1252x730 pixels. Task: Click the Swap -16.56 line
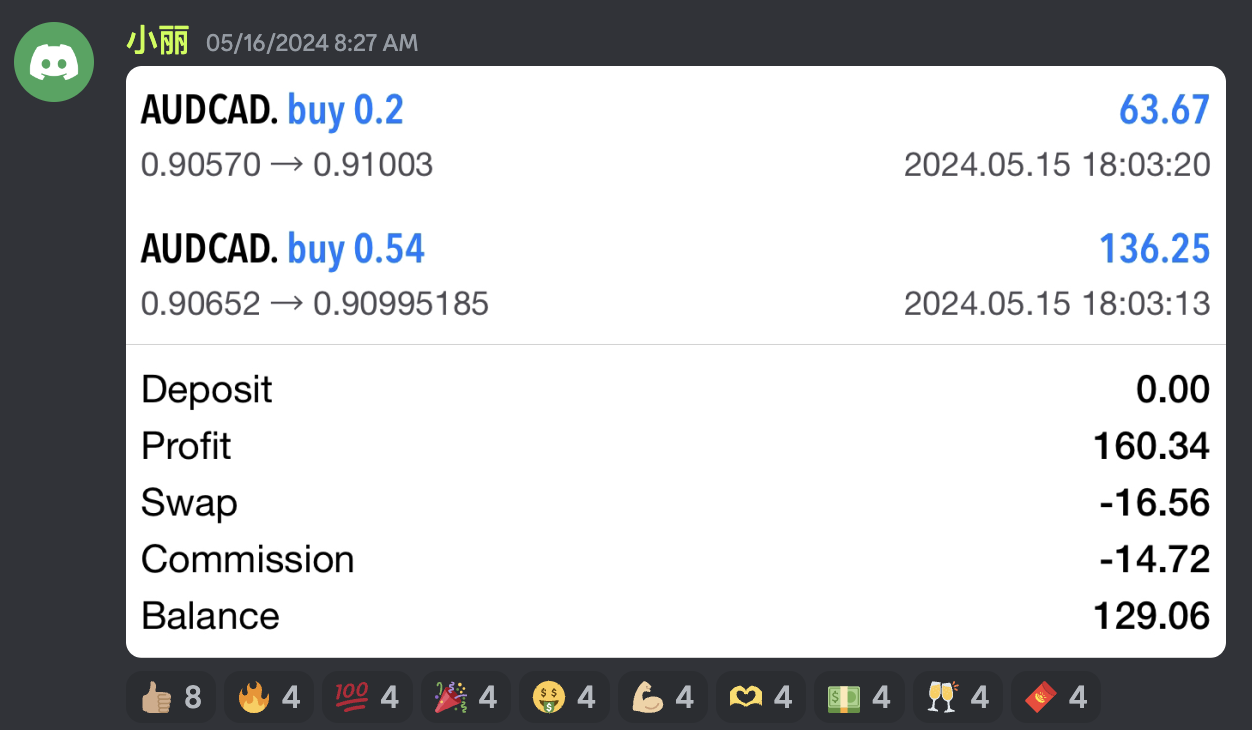(676, 503)
